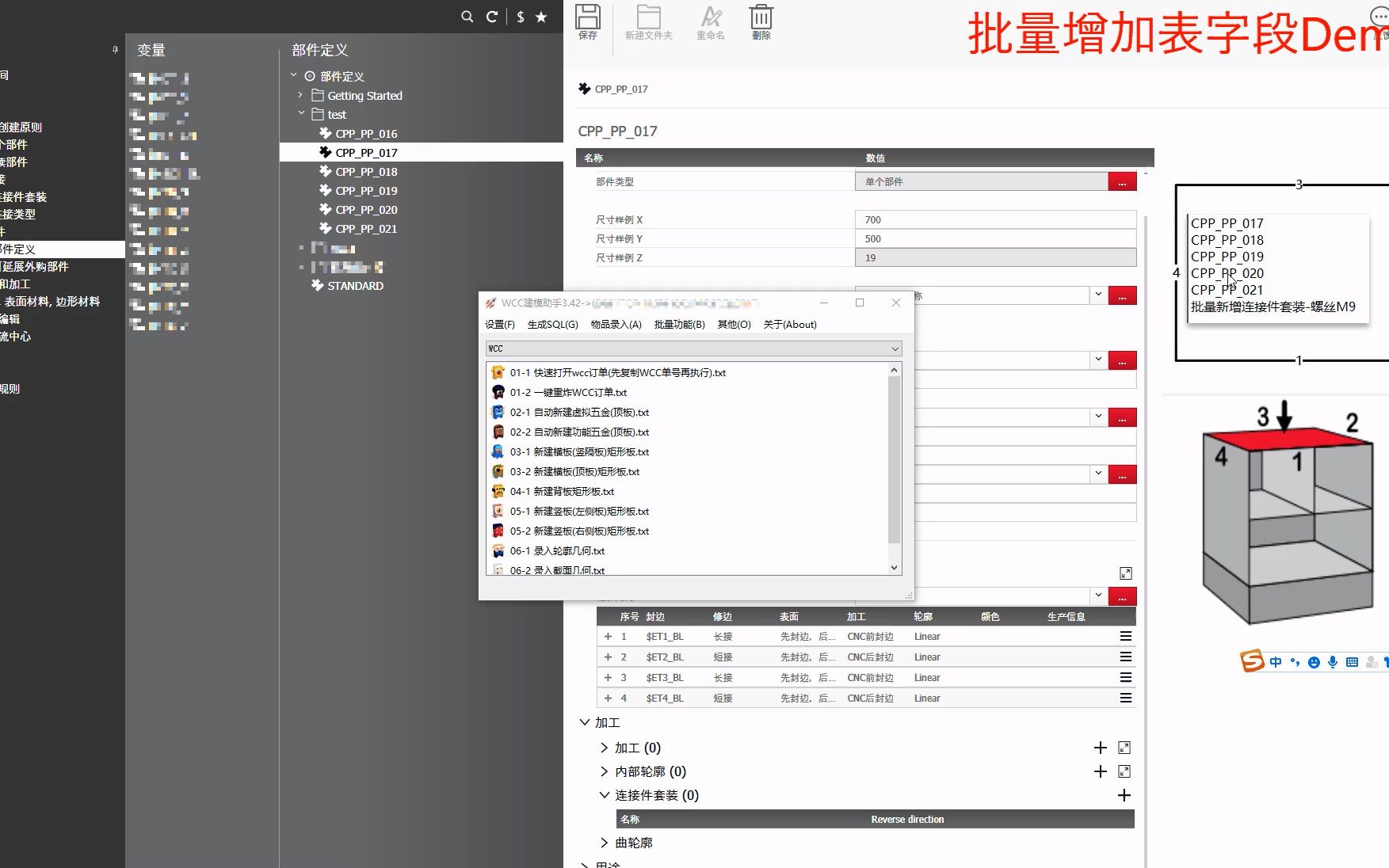Click the red ellipsis button for 部件类型
This screenshot has width=1389, height=868.
coord(1122,181)
